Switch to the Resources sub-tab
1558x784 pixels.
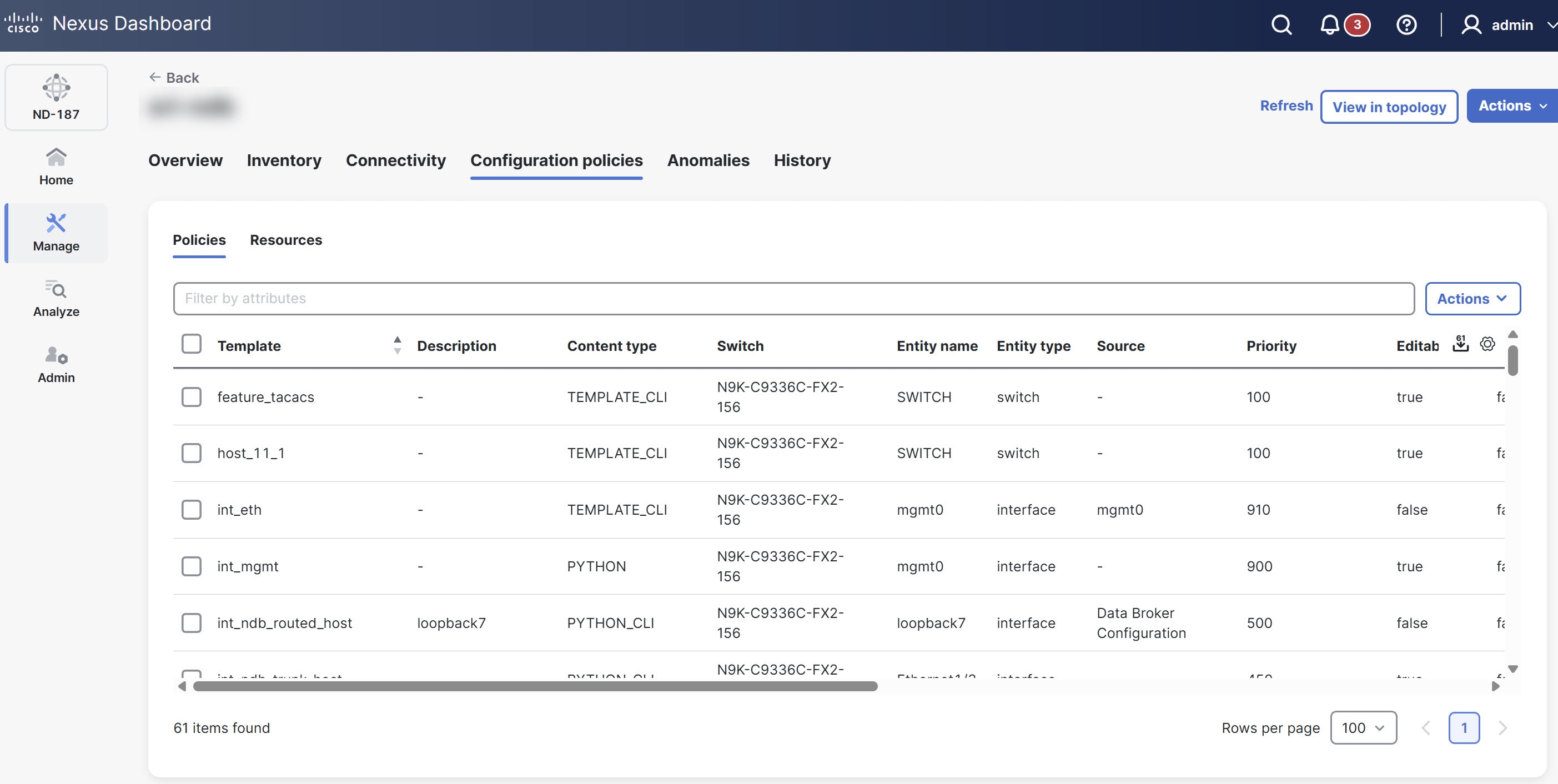click(x=285, y=240)
